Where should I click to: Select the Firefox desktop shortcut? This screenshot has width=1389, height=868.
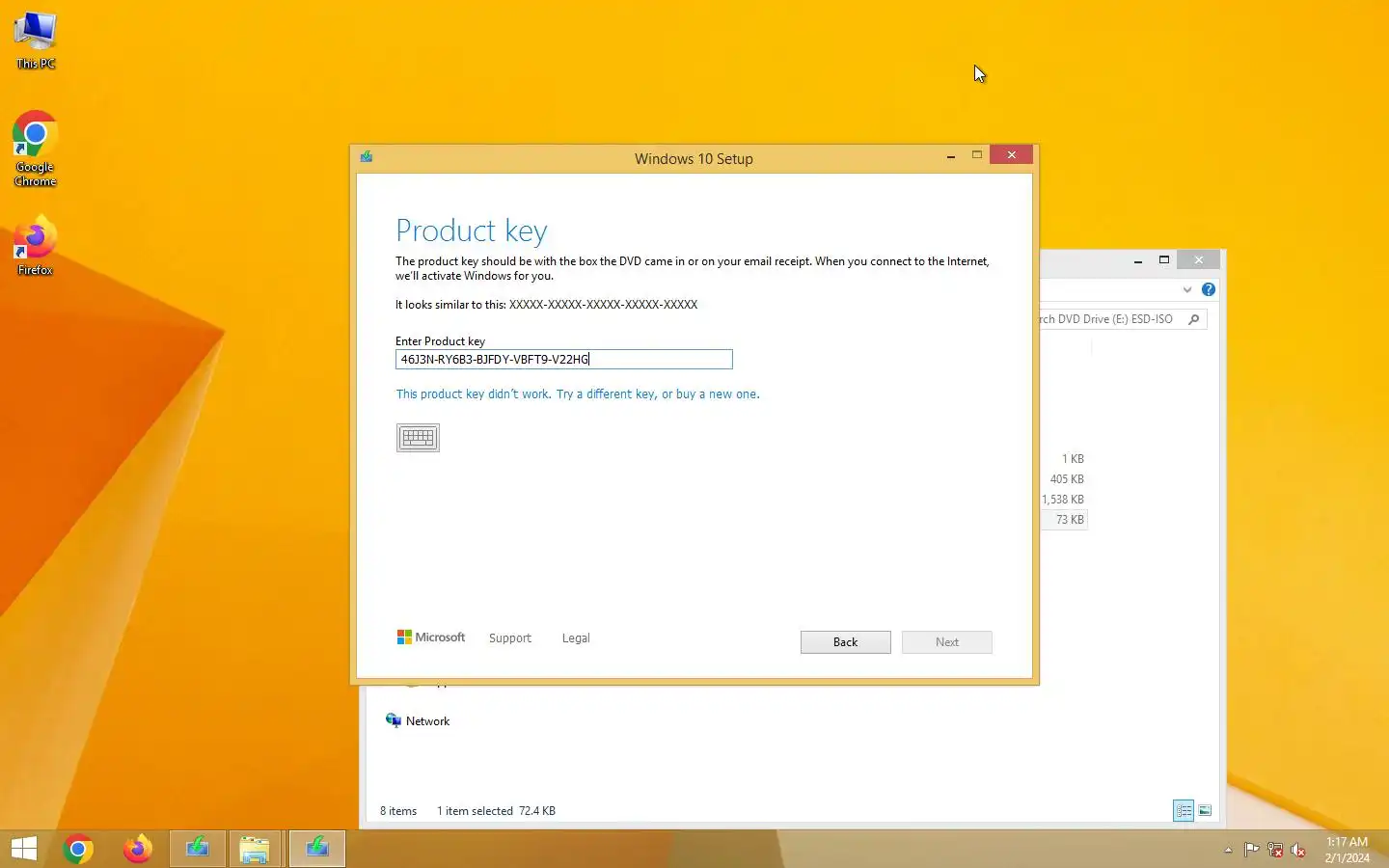pyautogui.click(x=35, y=246)
